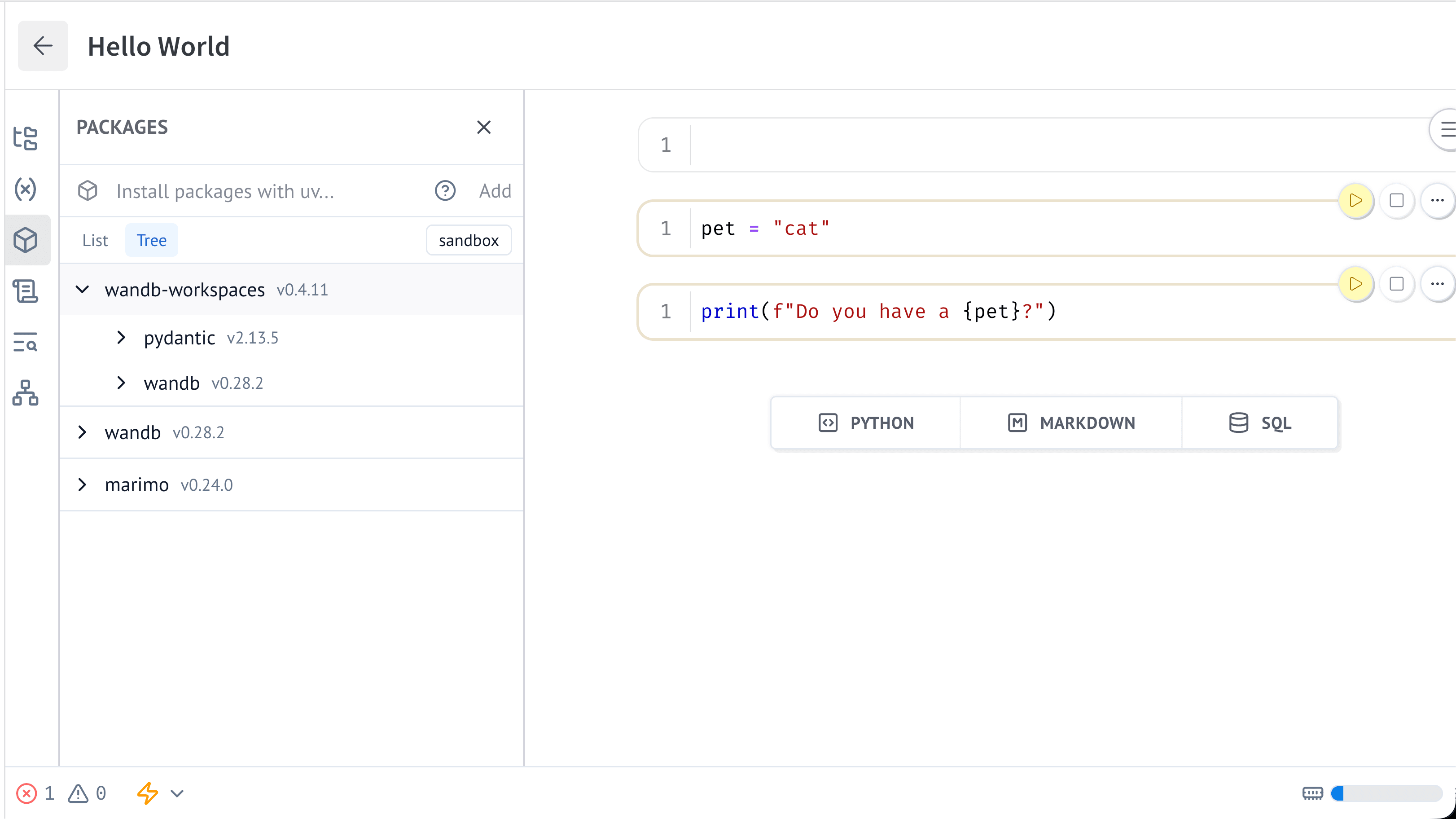Viewport: 1456px width, 819px height.
Task: Open the variables panel icon
Action: pyautogui.click(x=26, y=189)
